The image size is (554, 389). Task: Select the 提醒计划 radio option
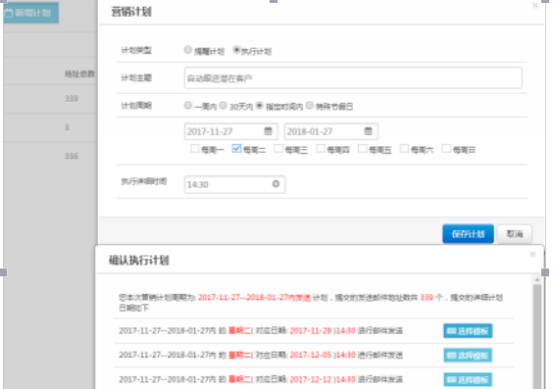pos(188,50)
